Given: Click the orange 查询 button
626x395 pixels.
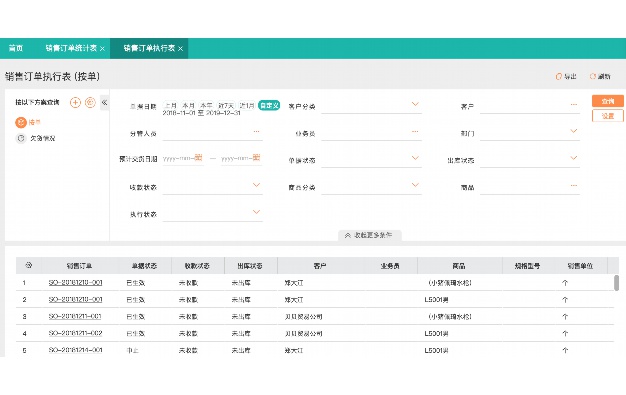Looking at the screenshot, I should click(608, 101).
